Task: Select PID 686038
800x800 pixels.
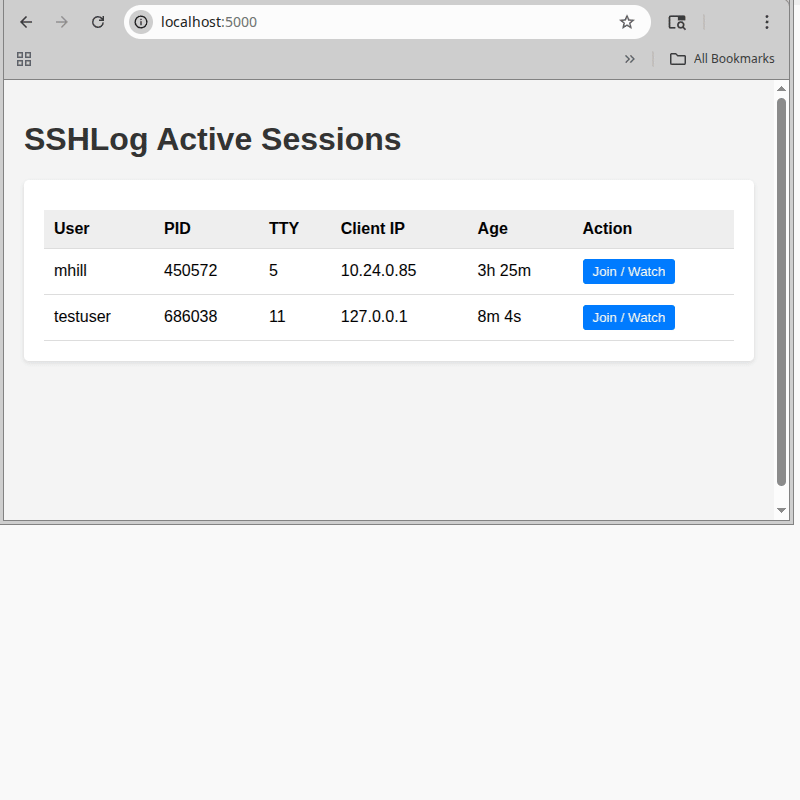Action: coord(190,316)
